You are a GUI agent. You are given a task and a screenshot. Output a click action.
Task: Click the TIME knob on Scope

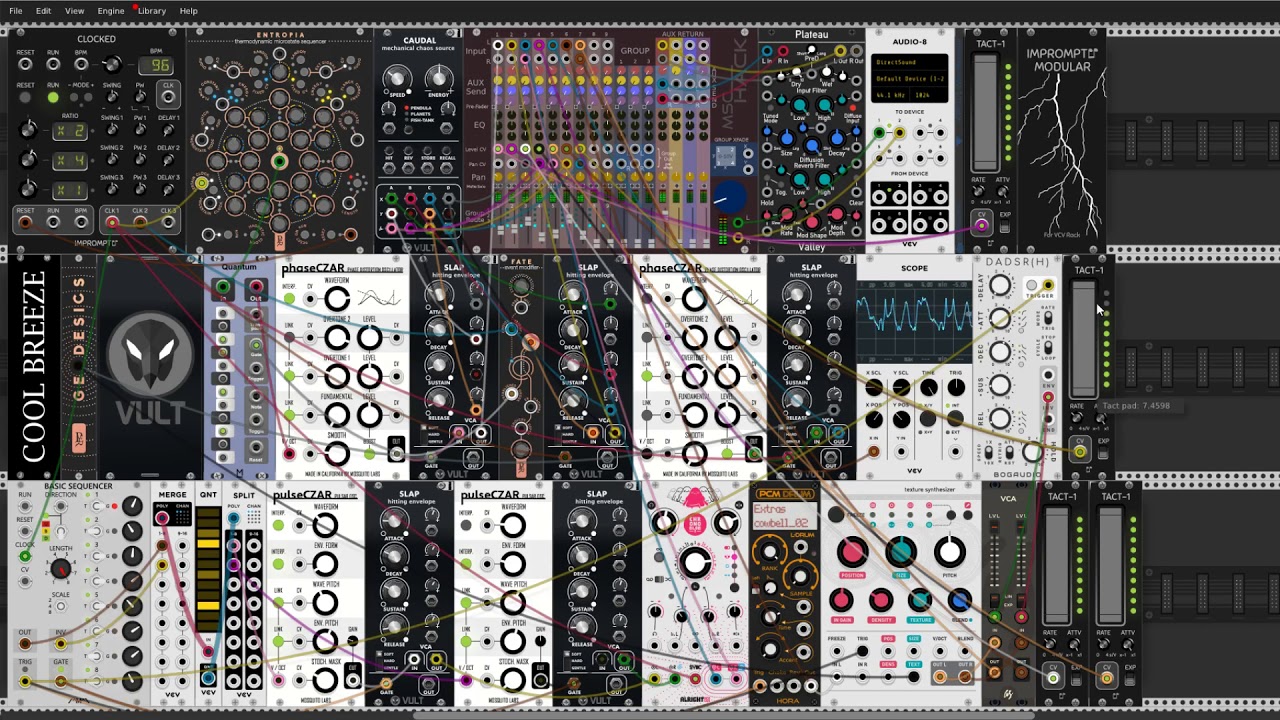[928, 388]
